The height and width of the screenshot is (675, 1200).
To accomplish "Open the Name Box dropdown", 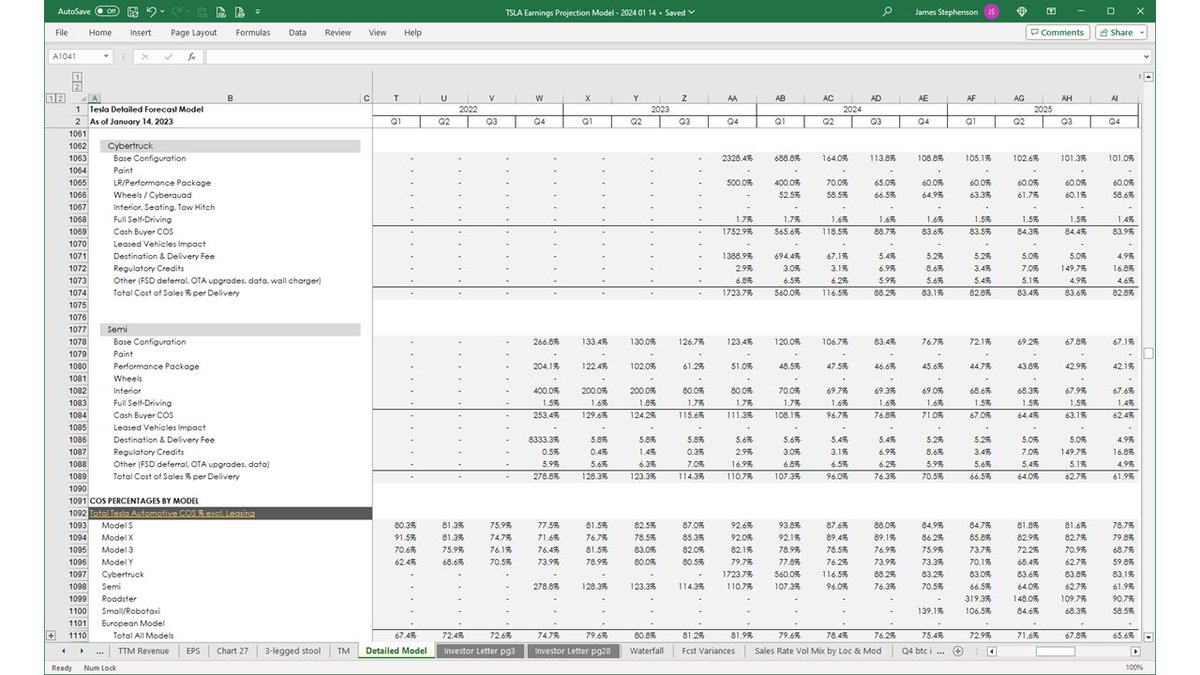I will click(x=106, y=57).
